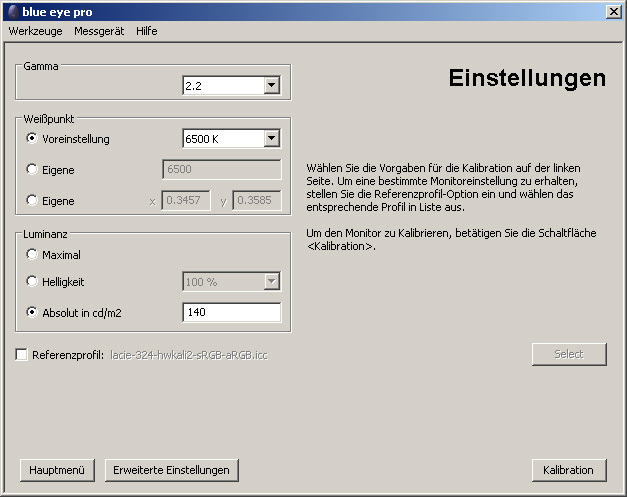
Task: Select the Maximal luminance radio button
Action: point(32,255)
